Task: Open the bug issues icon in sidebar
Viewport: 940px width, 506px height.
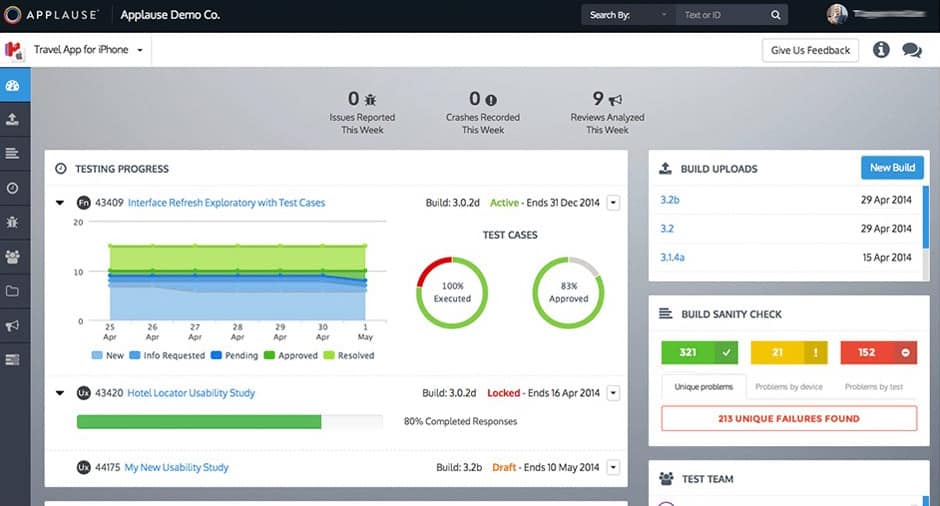Action: (x=13, y=222)
